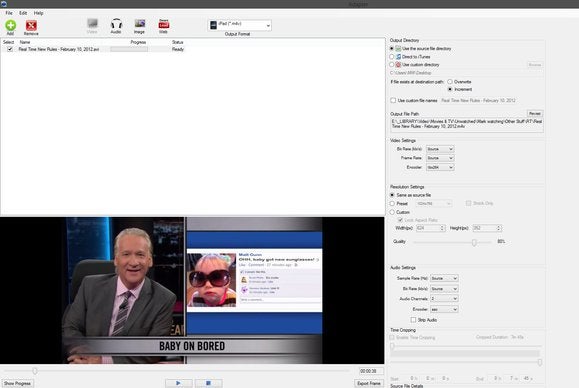Click the Adapter app icon in the title bar
Viewport: 579px width, 388px height.
[x=4, y=4]
